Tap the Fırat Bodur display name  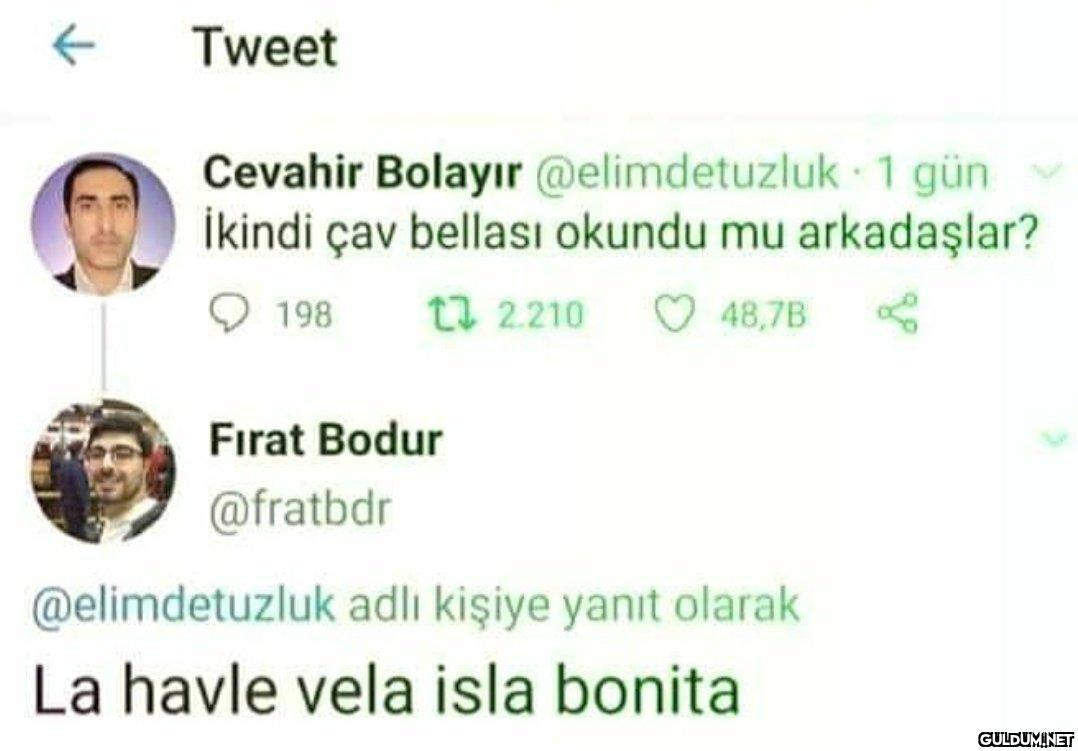pyautogui.click(x=325, y=440)
